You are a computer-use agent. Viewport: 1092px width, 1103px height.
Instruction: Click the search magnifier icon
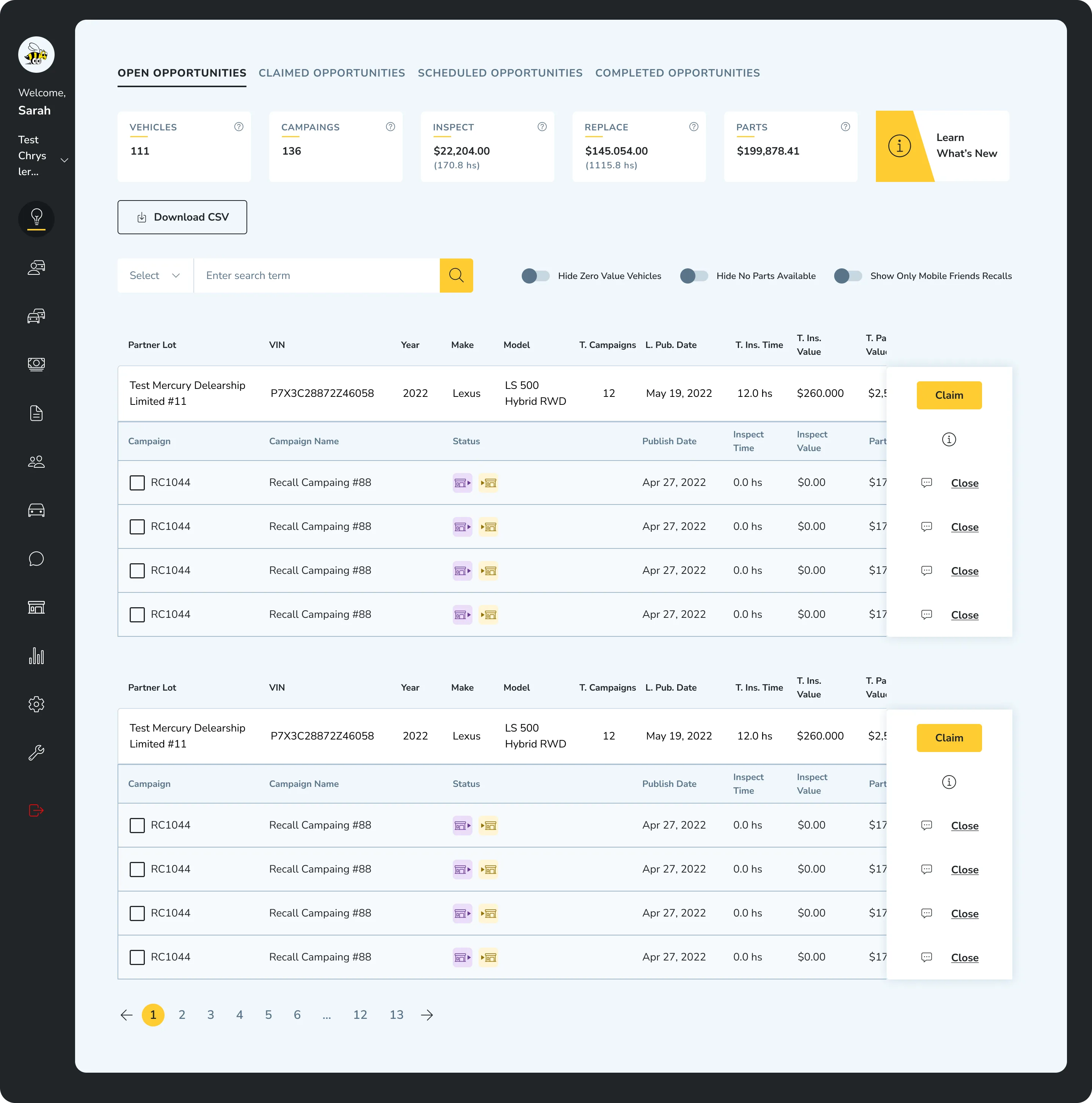click(458, 276)
